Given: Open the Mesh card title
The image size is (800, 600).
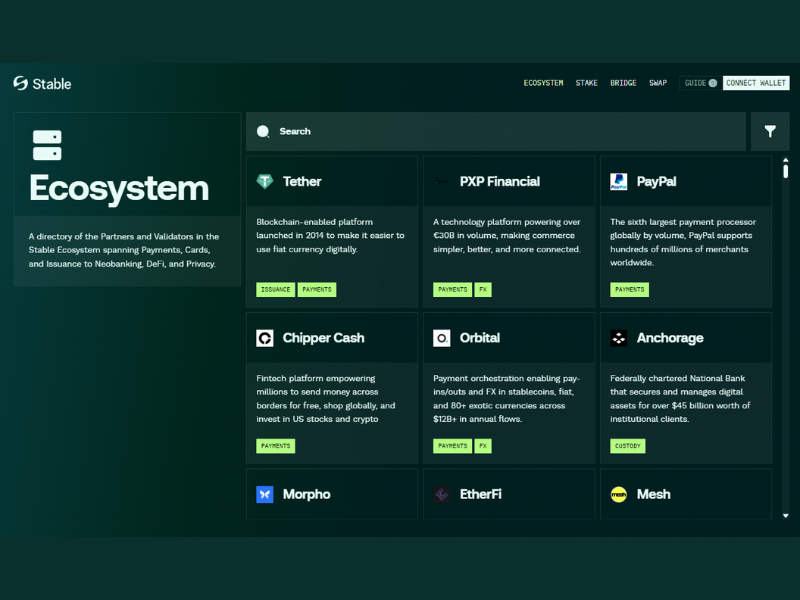Looking at the screenshot, I should (654, 494).
